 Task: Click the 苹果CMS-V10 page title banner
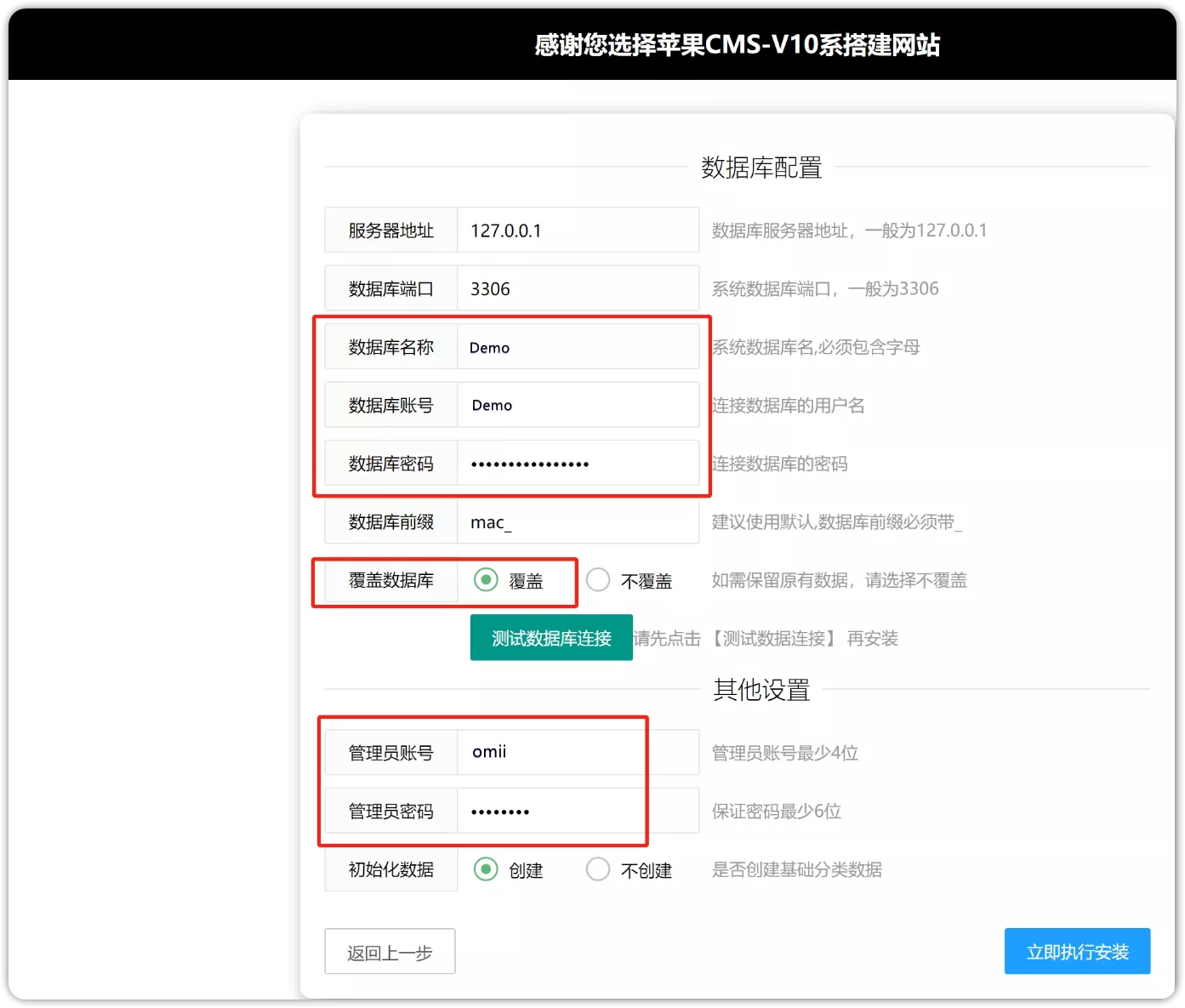[x=737, y=44]
